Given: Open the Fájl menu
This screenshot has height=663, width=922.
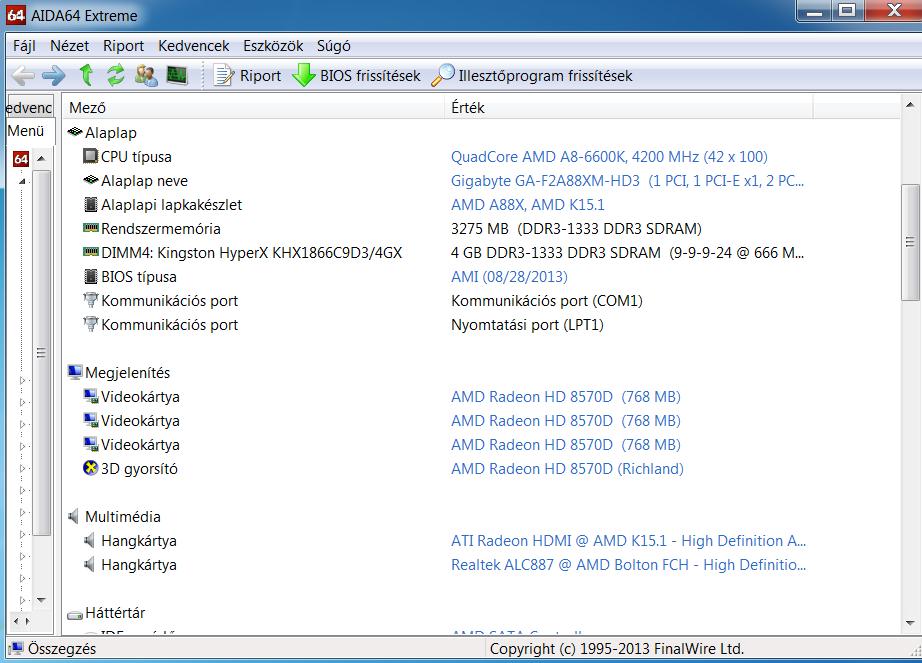Looking at the screenshot, I should [x=24, y=46].
